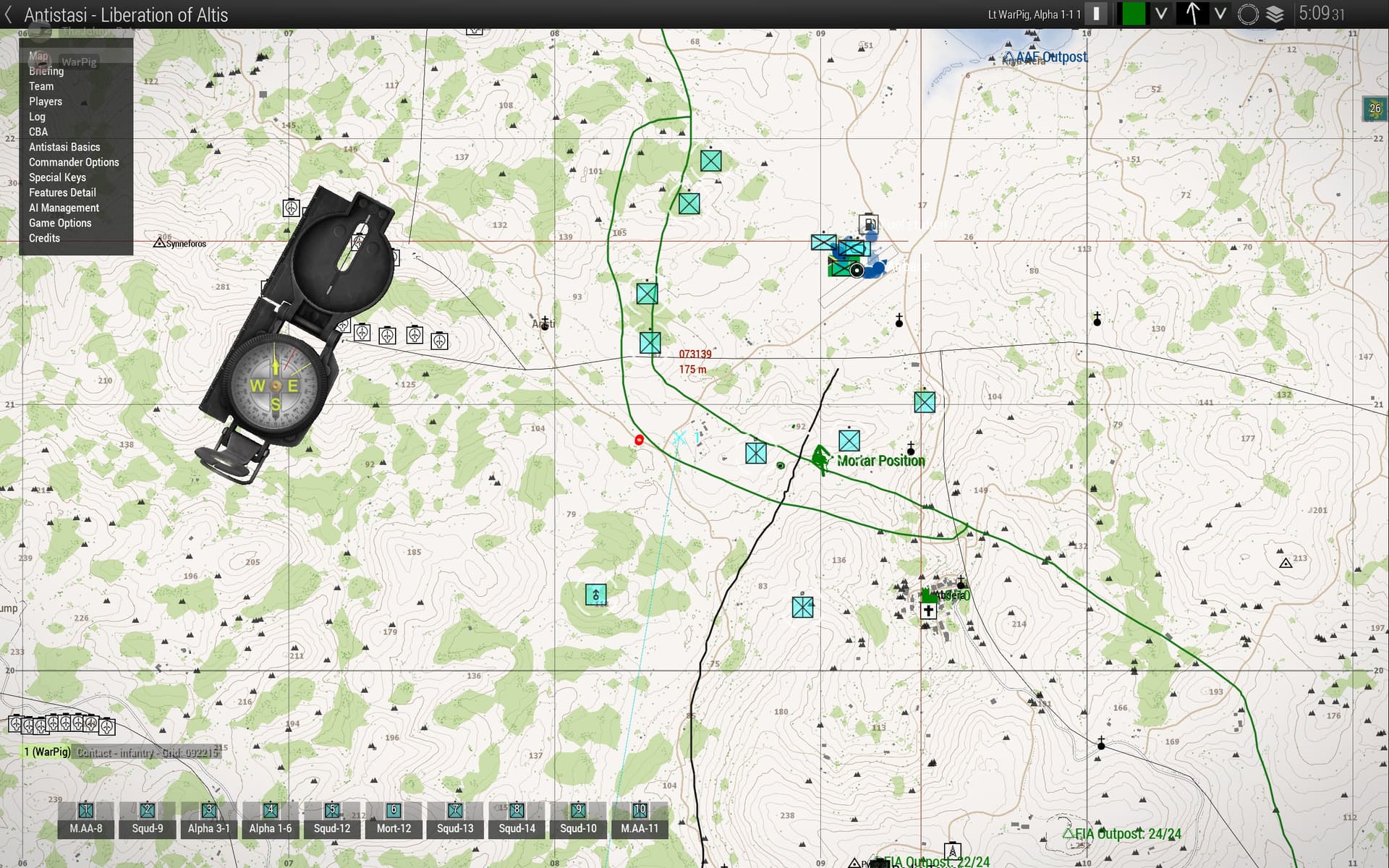Click the hospital cross icon in town
Image resolution: width=1389 pixels, height=868 pixels.
(x=928, y=611)
